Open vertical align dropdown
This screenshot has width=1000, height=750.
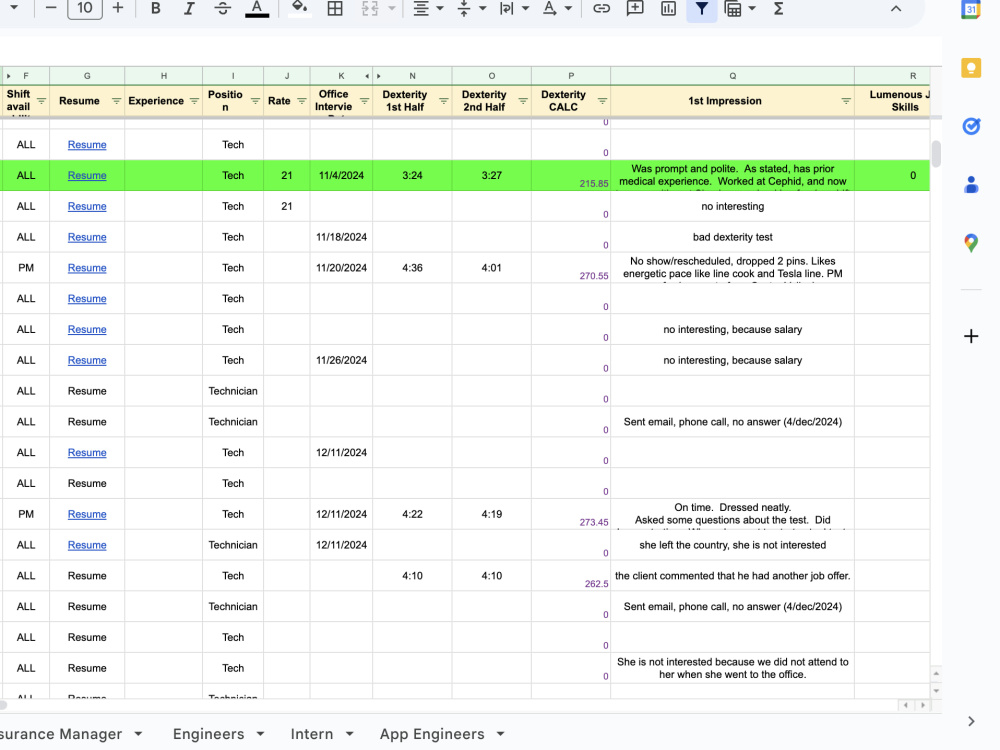coord(471,8)
